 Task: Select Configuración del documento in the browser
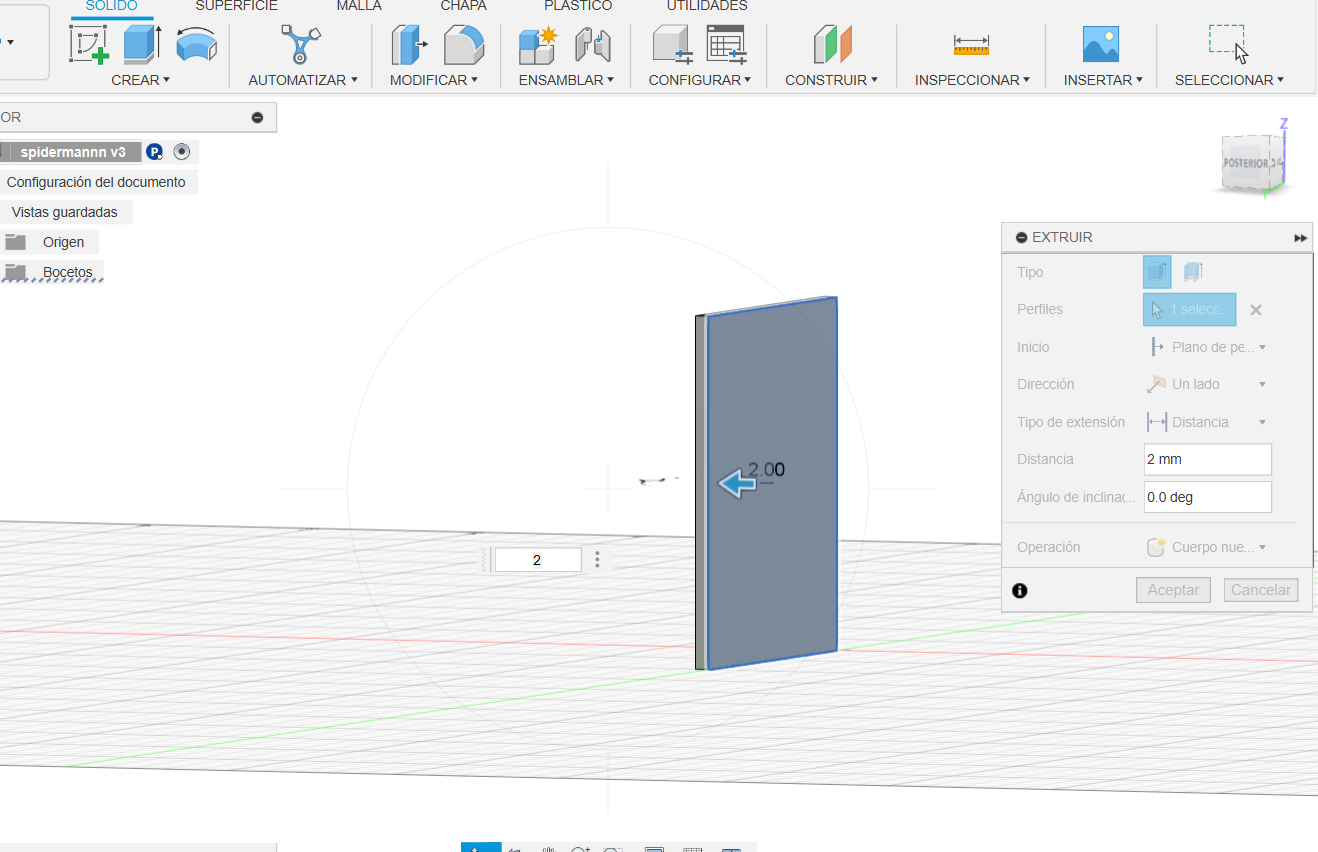(96, 182)
